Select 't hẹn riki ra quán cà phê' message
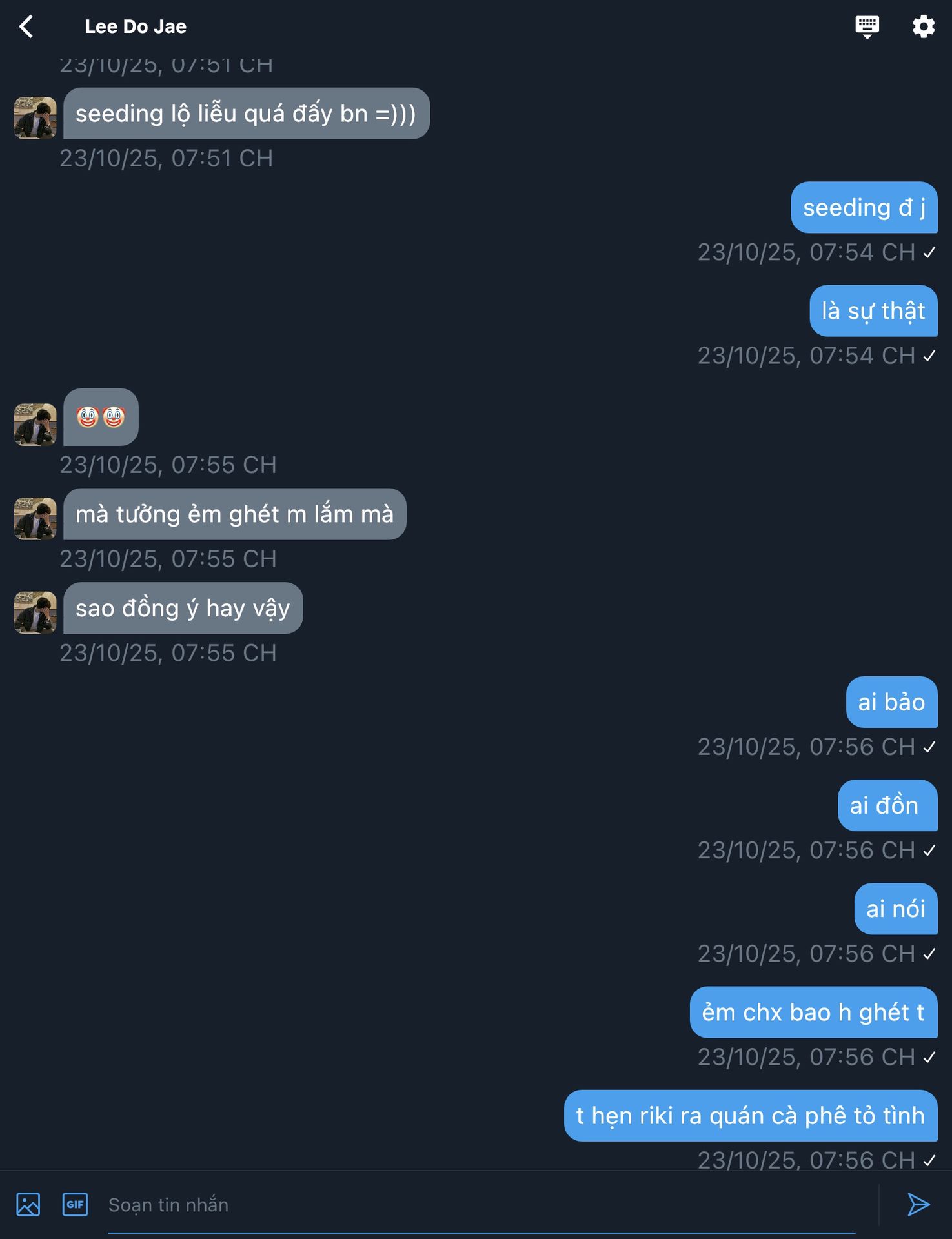 [751, 1116]
